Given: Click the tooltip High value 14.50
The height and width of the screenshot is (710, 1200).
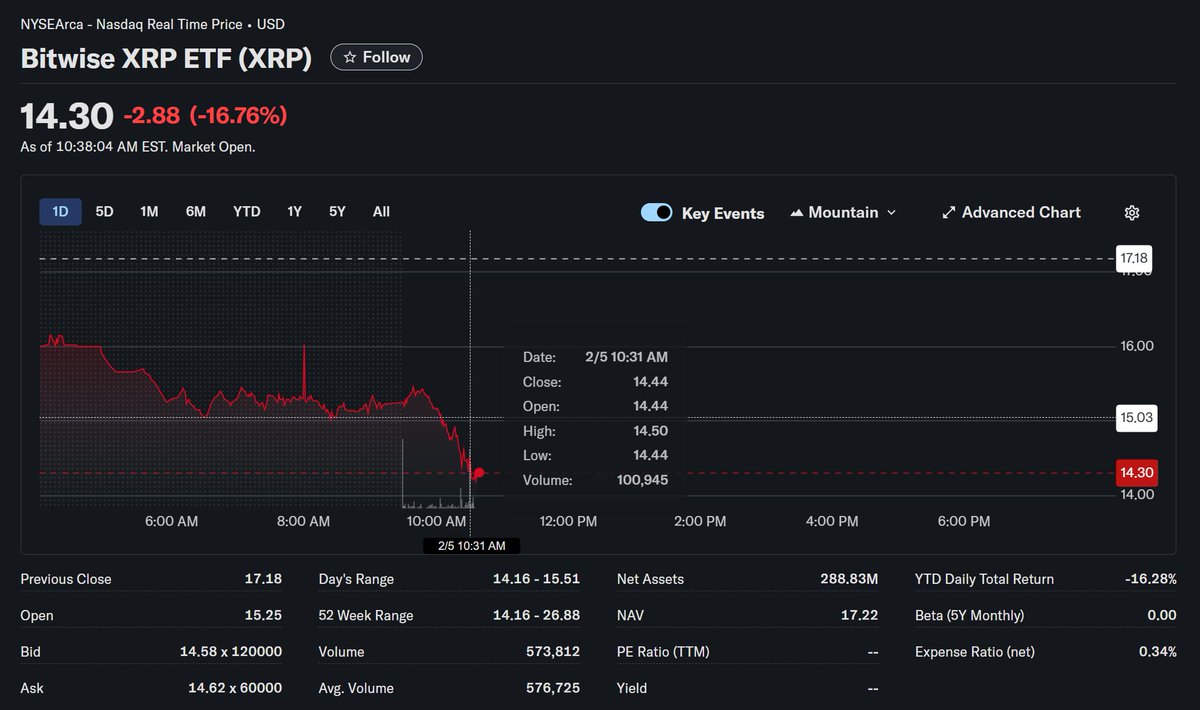Looking at the screenshot, I should pyautogui.click(x=651, y=431).
